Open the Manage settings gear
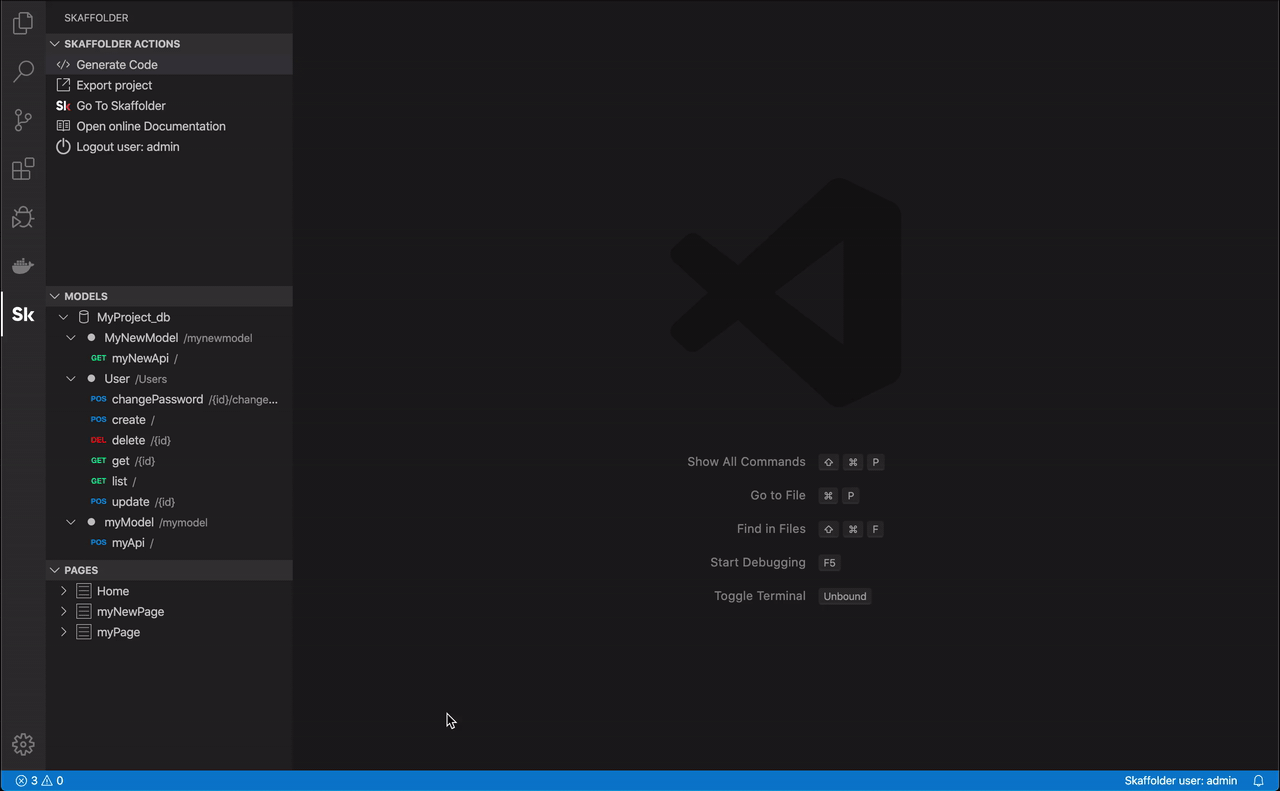Image resolution: width=1280 pixels, height=791 pixels. (22, 744)
